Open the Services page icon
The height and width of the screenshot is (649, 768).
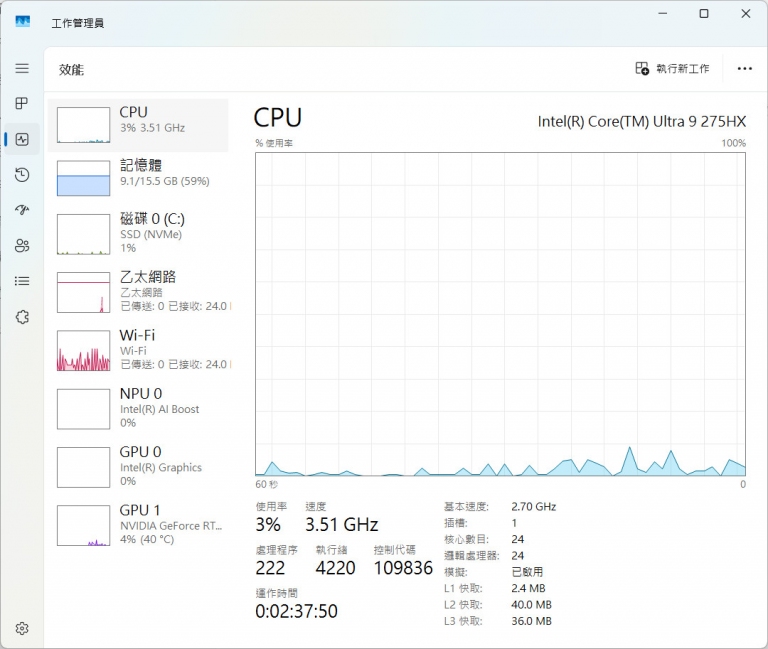[x=22, y=317]
